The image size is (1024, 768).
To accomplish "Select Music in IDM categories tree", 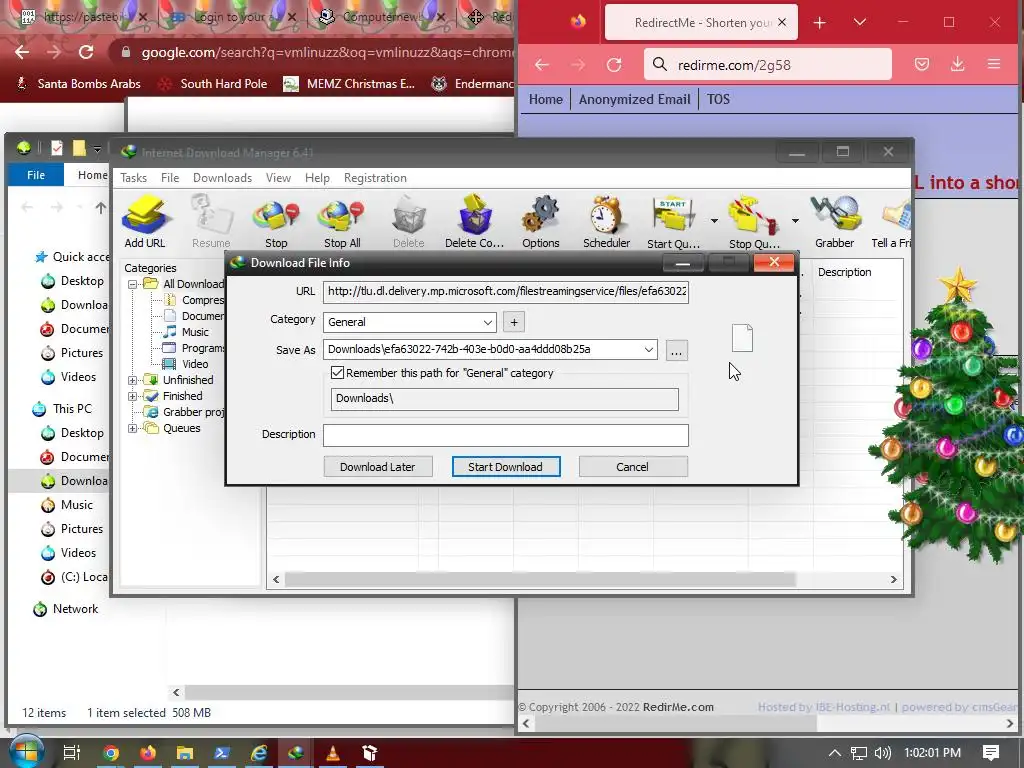I will (x=195, y=332).
